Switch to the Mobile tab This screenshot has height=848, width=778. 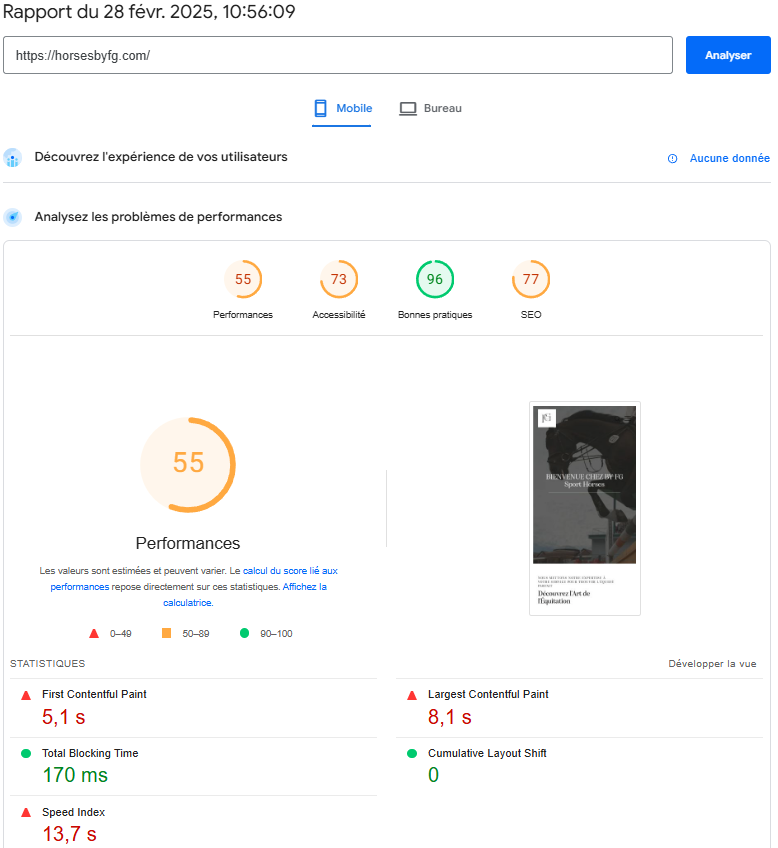[342, 108]
